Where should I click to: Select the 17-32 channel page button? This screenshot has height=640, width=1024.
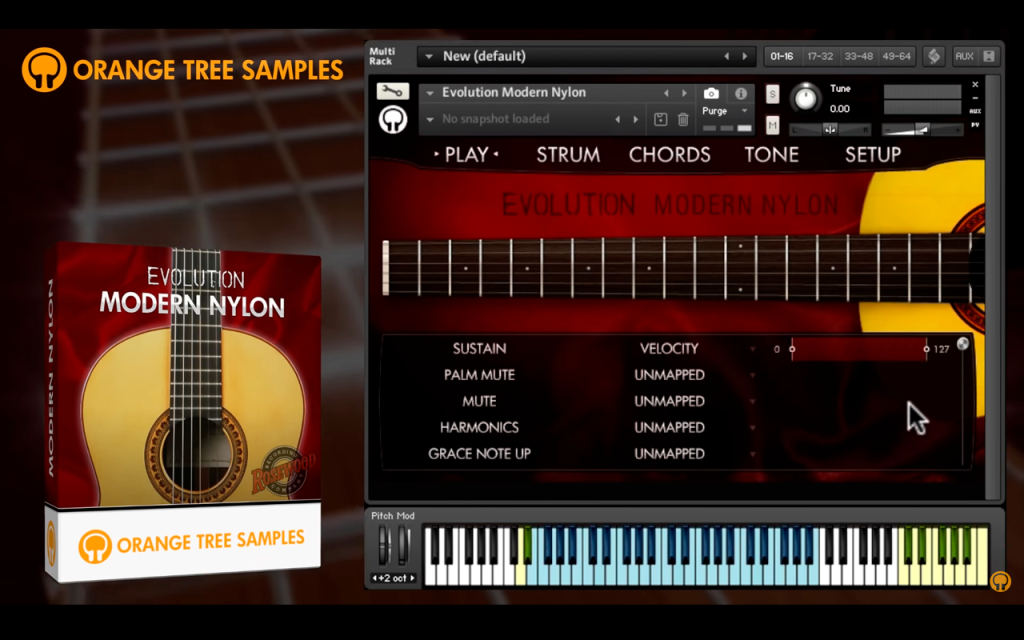coord(820,56)
